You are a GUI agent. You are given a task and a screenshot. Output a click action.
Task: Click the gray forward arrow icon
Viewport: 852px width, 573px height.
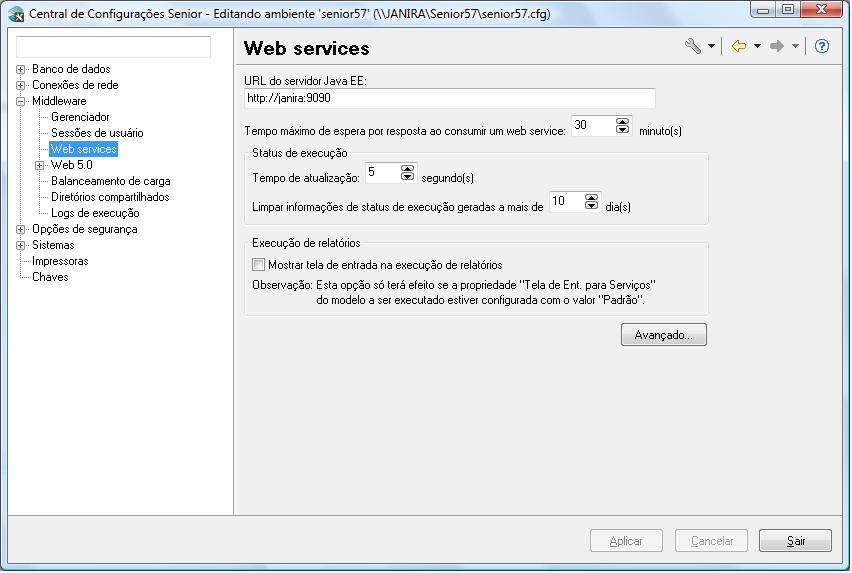coord(776,46)
